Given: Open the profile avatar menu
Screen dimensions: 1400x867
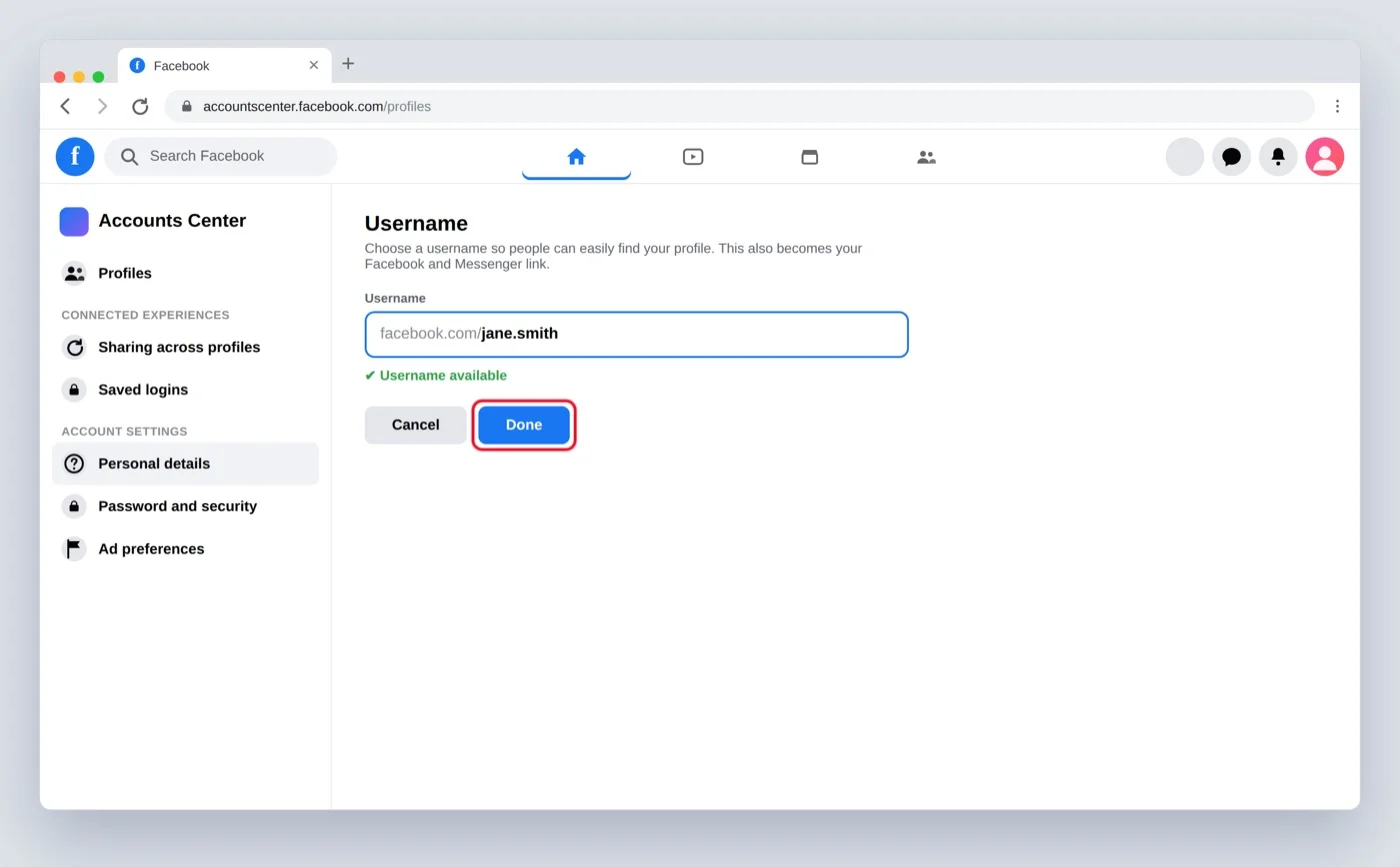Looking at the screenshot, I should (x=1325, y=157).
